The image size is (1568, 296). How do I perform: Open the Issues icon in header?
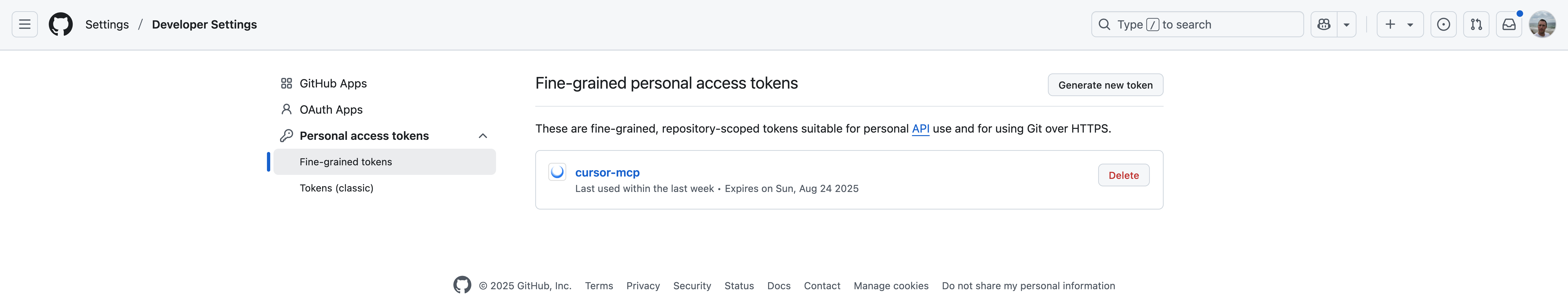(x=1443, y=24)
